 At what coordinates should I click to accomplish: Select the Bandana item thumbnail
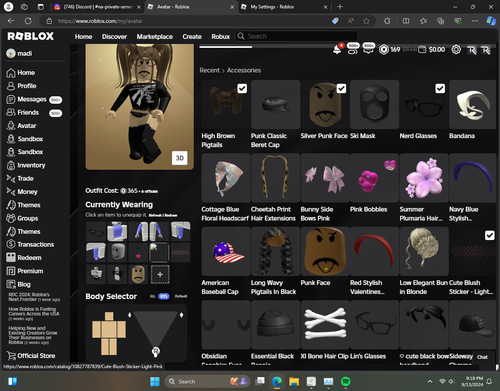[x=473, y=104]
